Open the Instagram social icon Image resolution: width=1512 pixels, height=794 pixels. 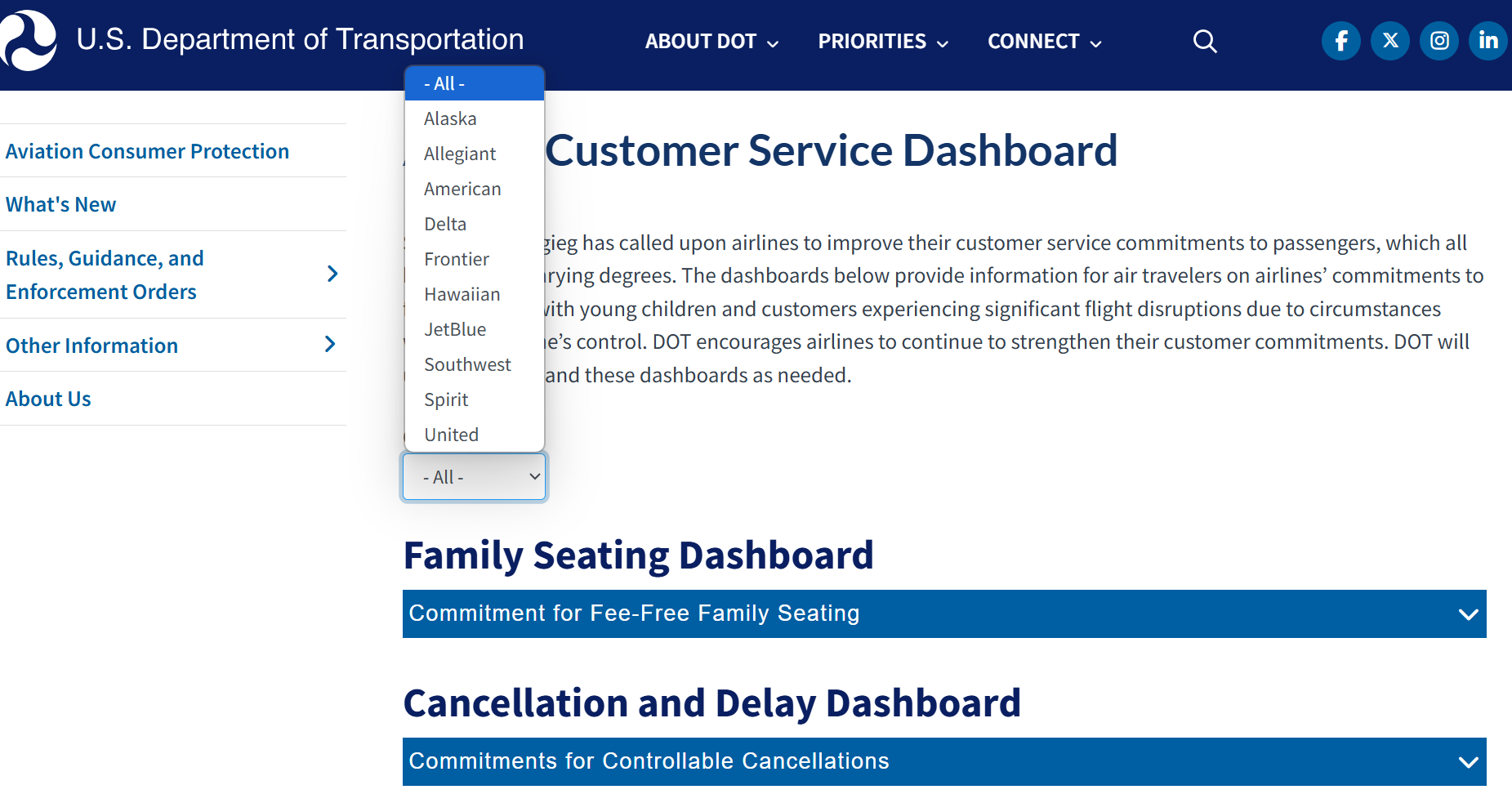pyautogui.click(x=1439, y=41)
